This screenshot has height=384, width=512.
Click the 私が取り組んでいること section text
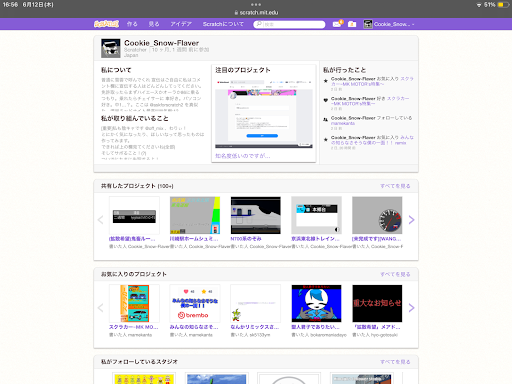(153, 143)
